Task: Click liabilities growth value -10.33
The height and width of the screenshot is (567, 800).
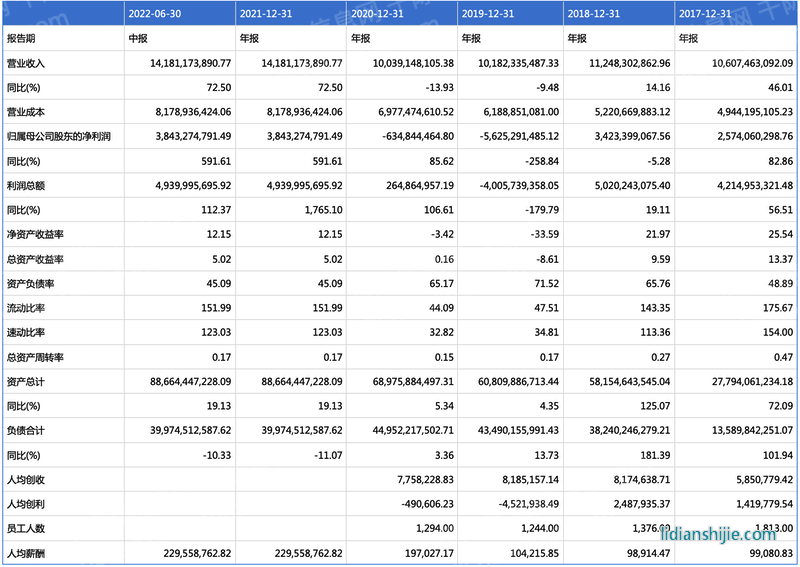Action: pos(217,455)
